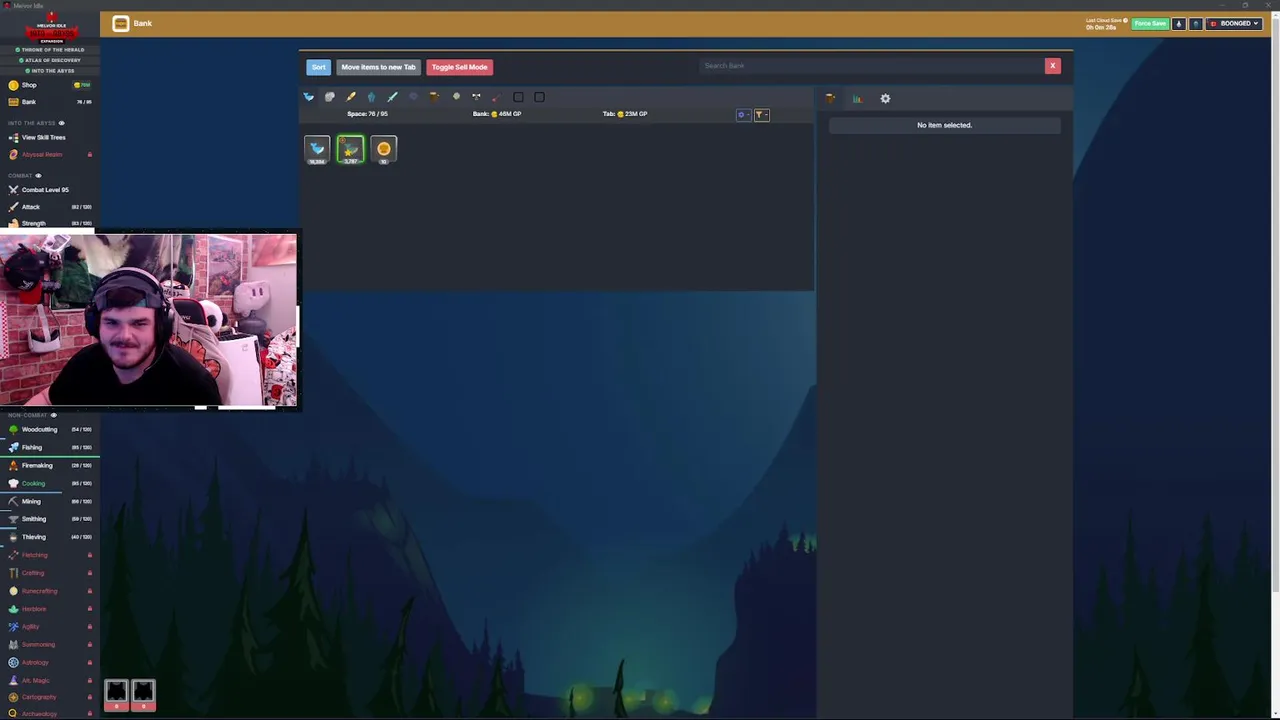Screen dimensions: 1280x720
Task: Click the Throne of the Herald expansion
Action: click(52, 49)
